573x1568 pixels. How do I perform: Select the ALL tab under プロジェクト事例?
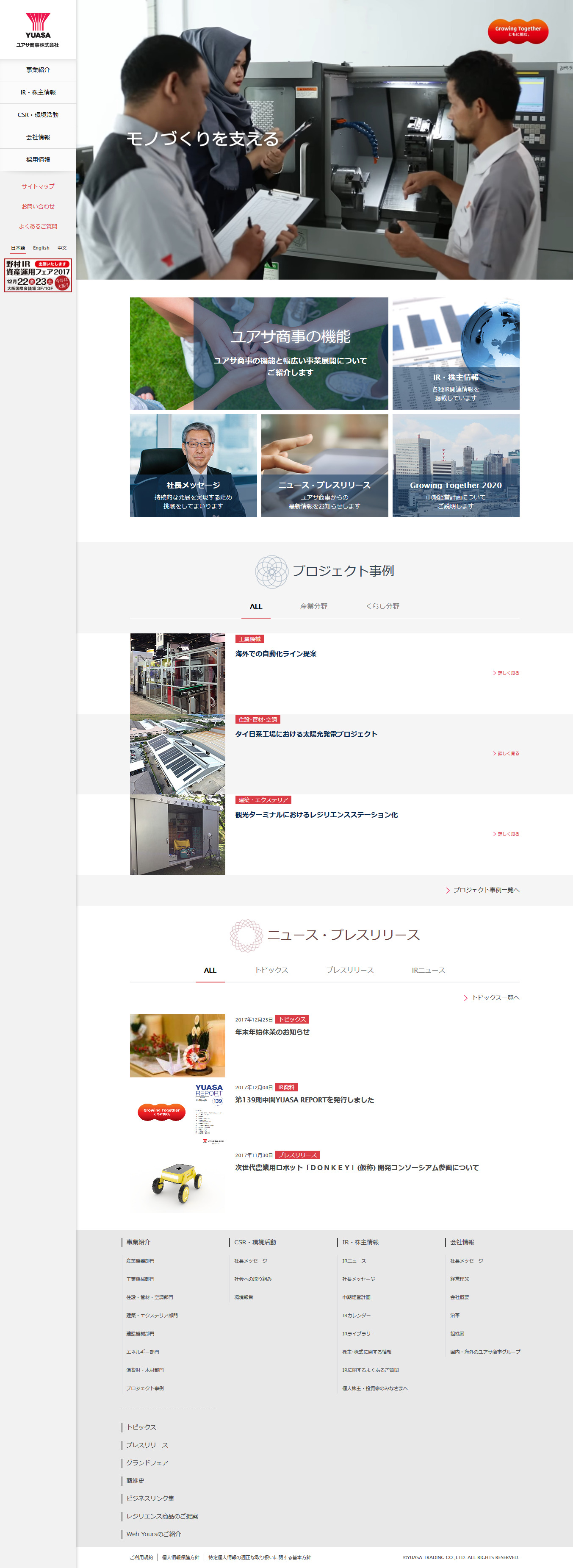tap(256, 606)
